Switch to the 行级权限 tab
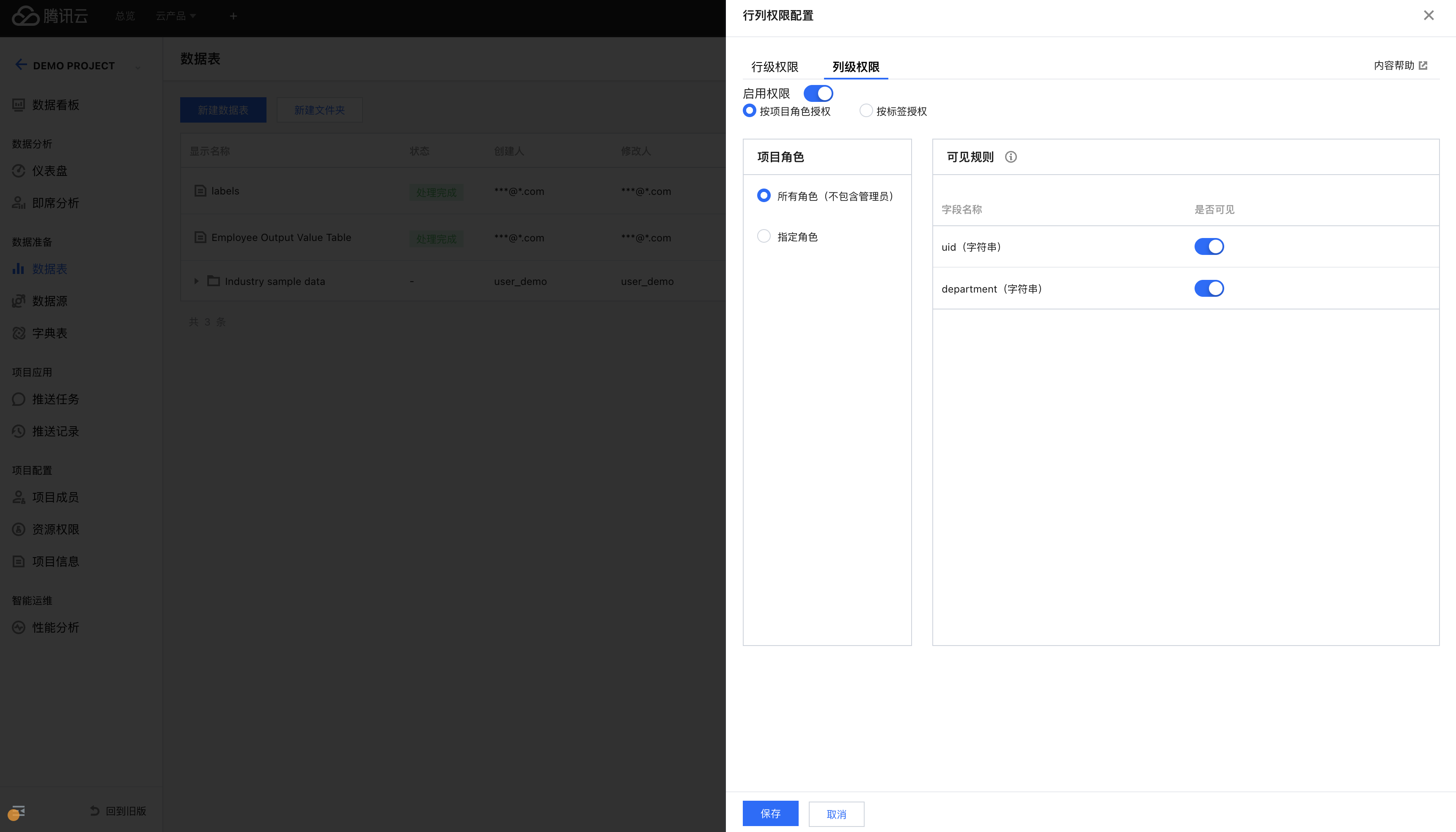This screenshot has width=1456, height=832. point(775,67)
